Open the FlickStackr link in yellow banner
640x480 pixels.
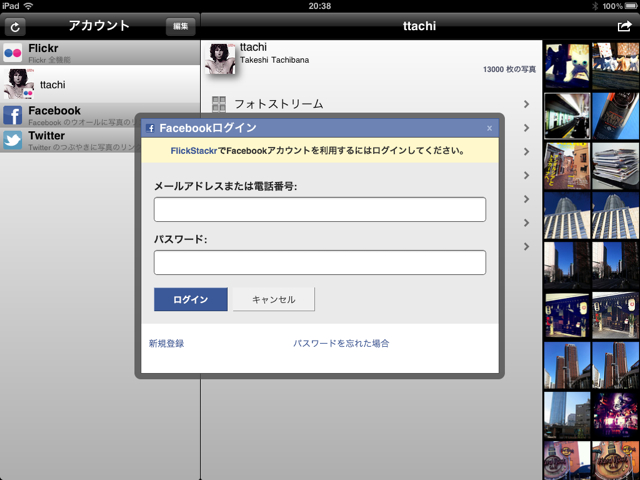tap(193, 151)
